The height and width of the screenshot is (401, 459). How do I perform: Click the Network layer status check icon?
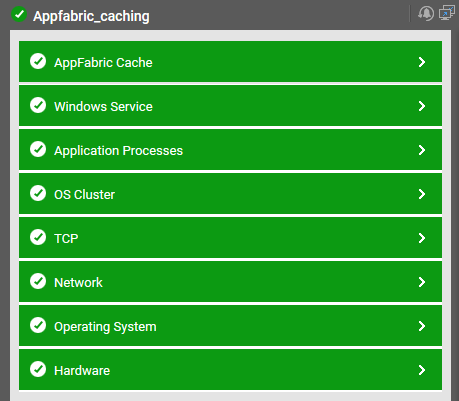click(x=38, y=281)
